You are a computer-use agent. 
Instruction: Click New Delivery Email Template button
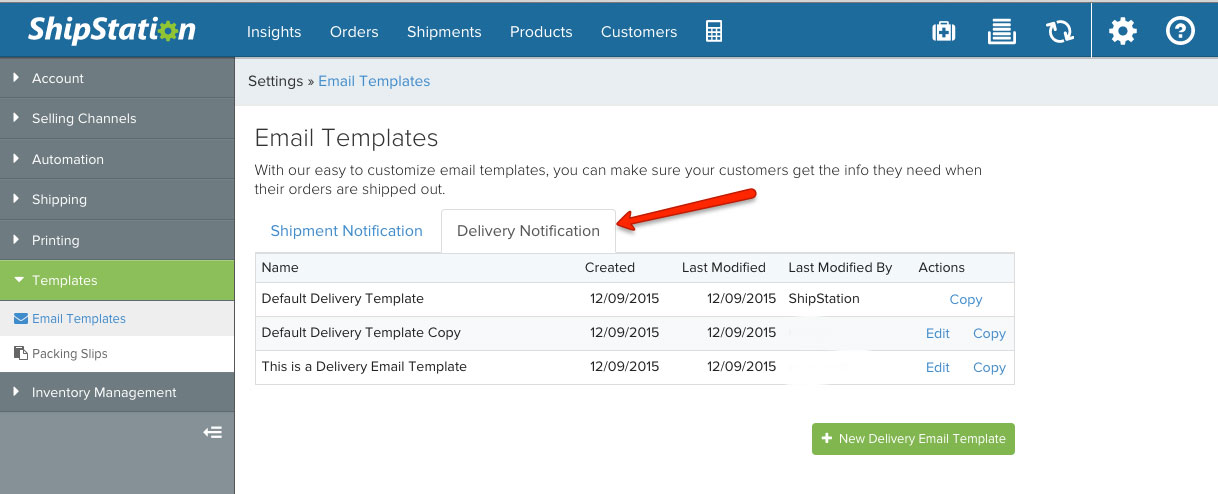point(912,438)
